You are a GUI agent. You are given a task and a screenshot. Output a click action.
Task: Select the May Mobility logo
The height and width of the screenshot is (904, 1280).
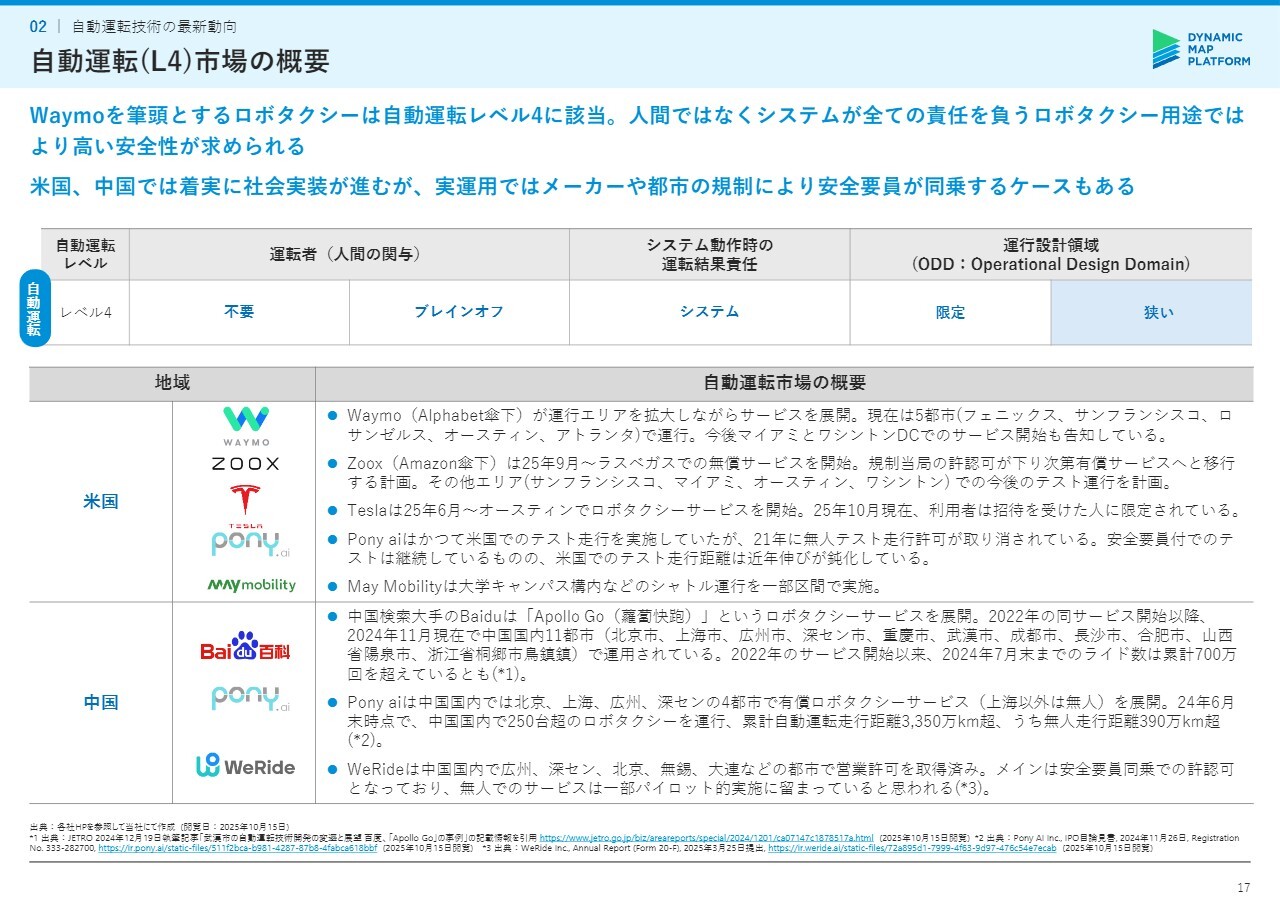pos(251,585)
